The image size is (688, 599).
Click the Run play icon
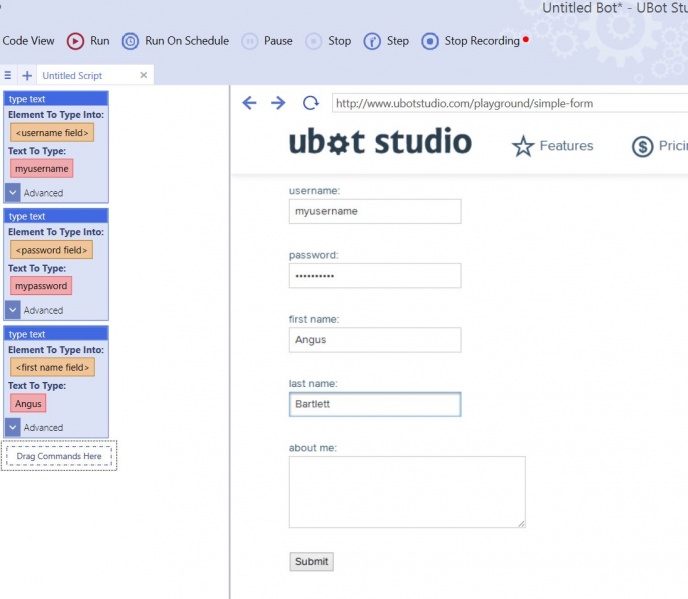75,41
